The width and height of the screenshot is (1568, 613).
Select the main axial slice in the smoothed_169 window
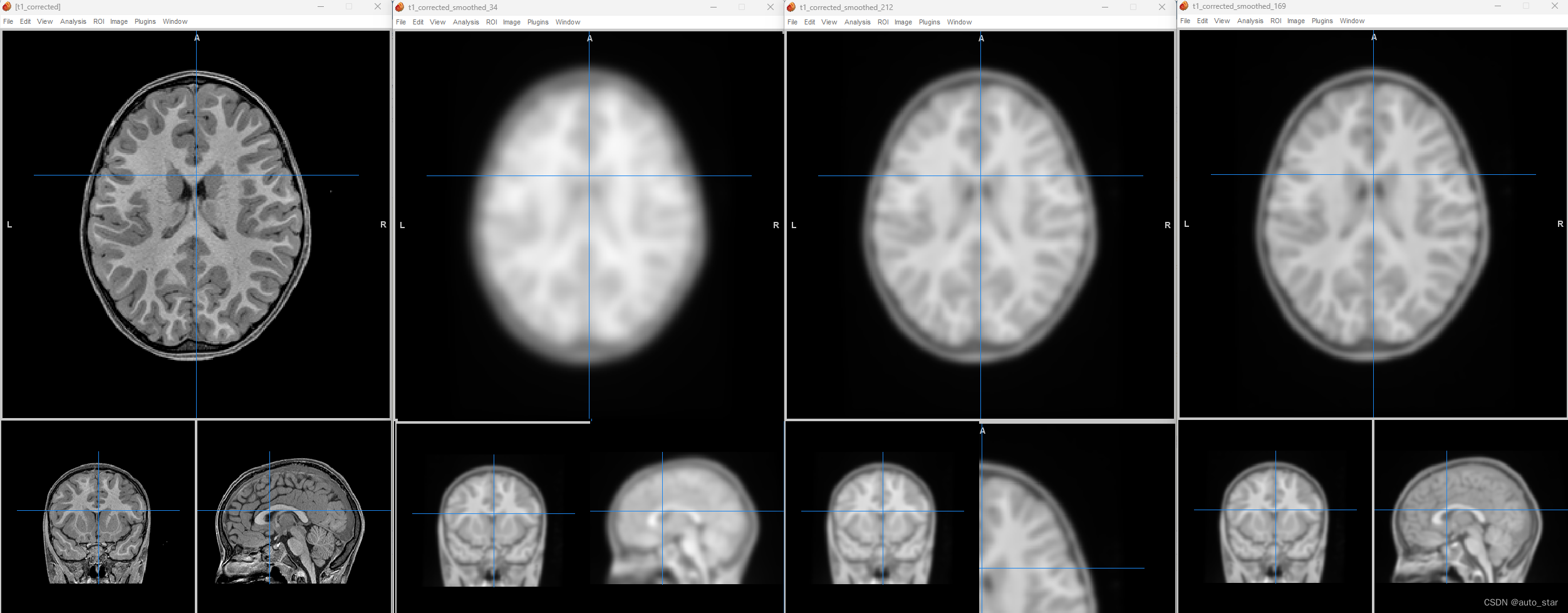coord(1373,223)
